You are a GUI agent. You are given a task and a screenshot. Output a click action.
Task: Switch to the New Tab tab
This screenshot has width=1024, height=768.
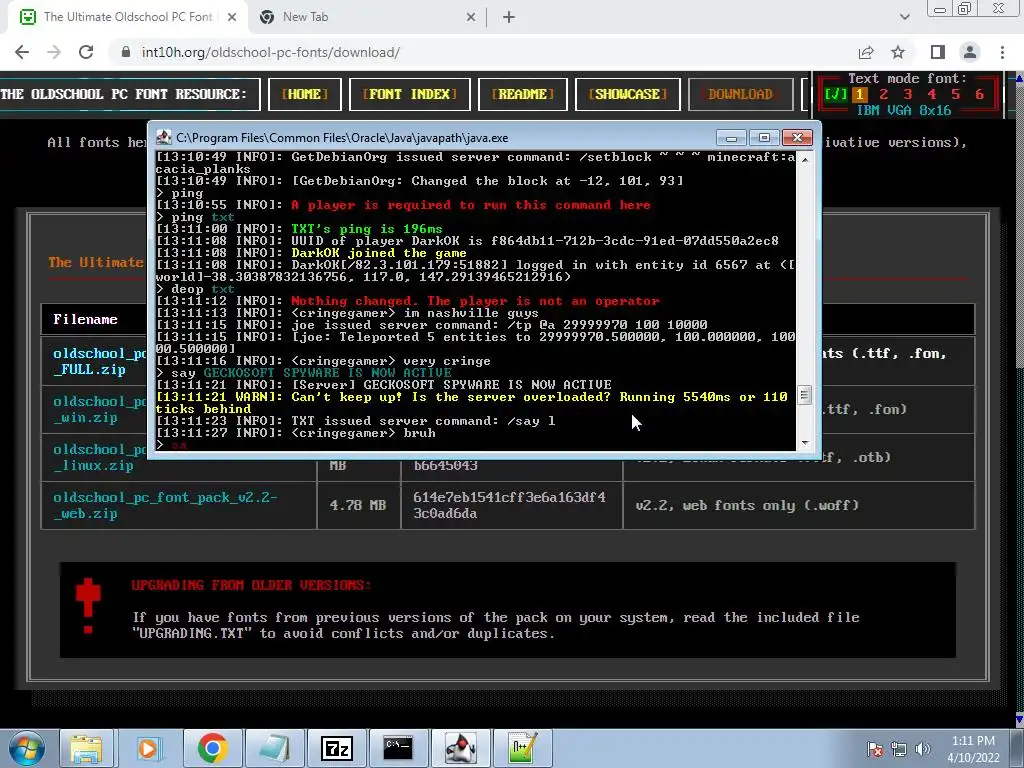click(x=367, y=17)
